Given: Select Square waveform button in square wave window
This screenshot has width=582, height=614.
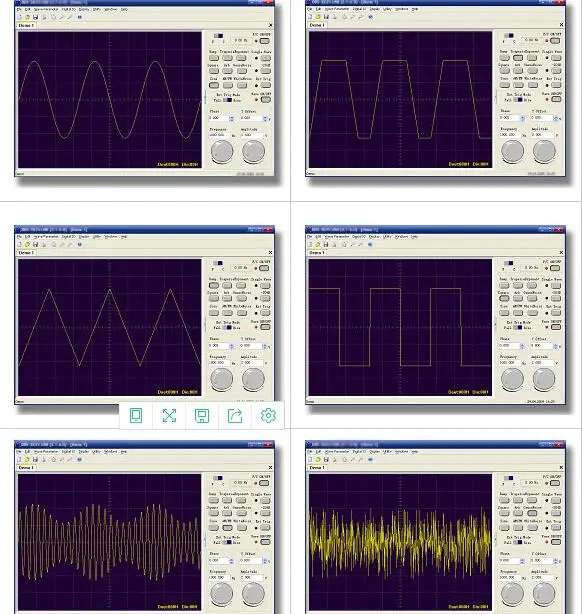Looking at the screenshot, I should tap(504, 298).
